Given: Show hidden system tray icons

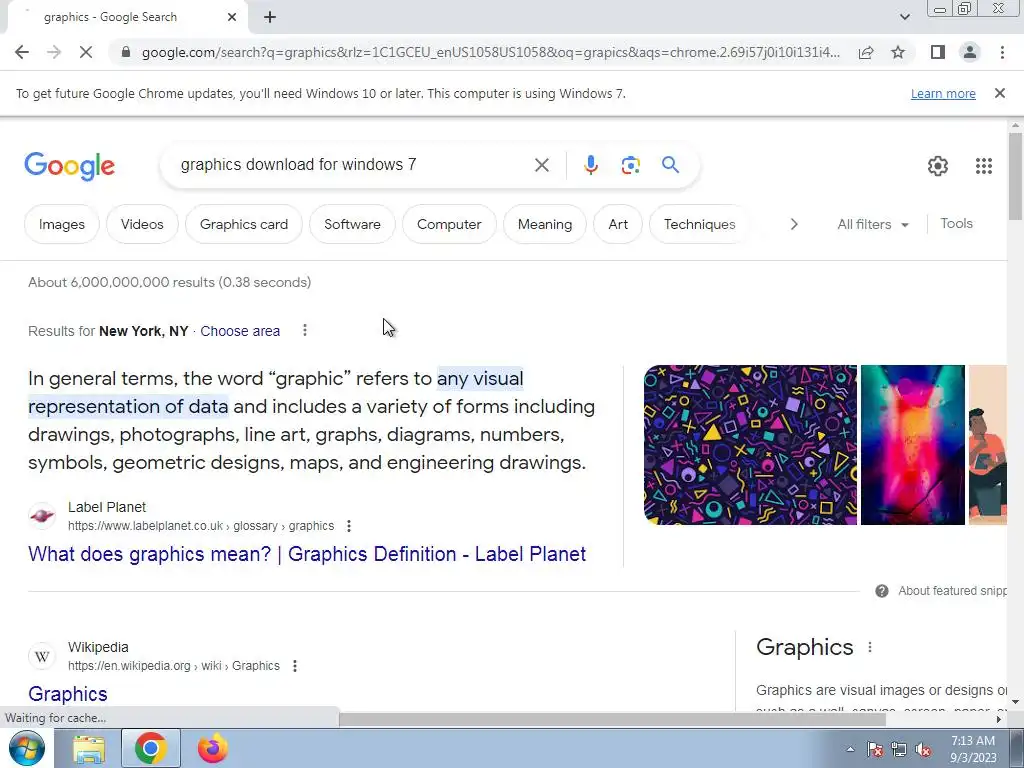Looking at the screenshot, I should click(850, 749).
